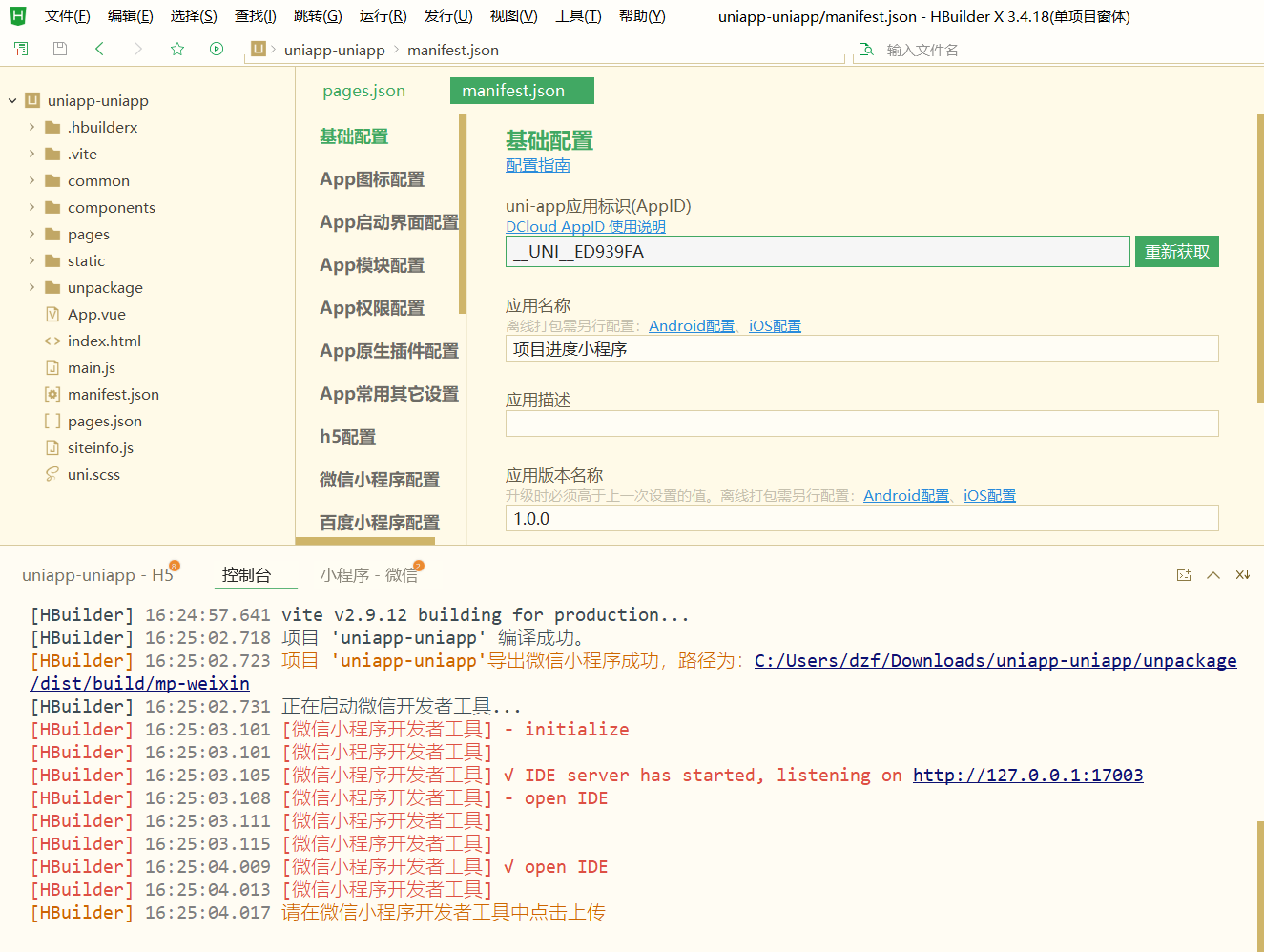
Task: Click the run play circle icon
Action: point(217,49)
